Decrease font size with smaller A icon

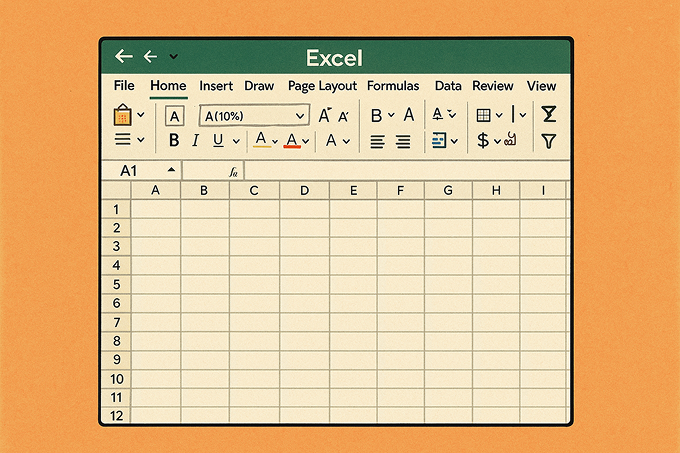tap(343, 116)
